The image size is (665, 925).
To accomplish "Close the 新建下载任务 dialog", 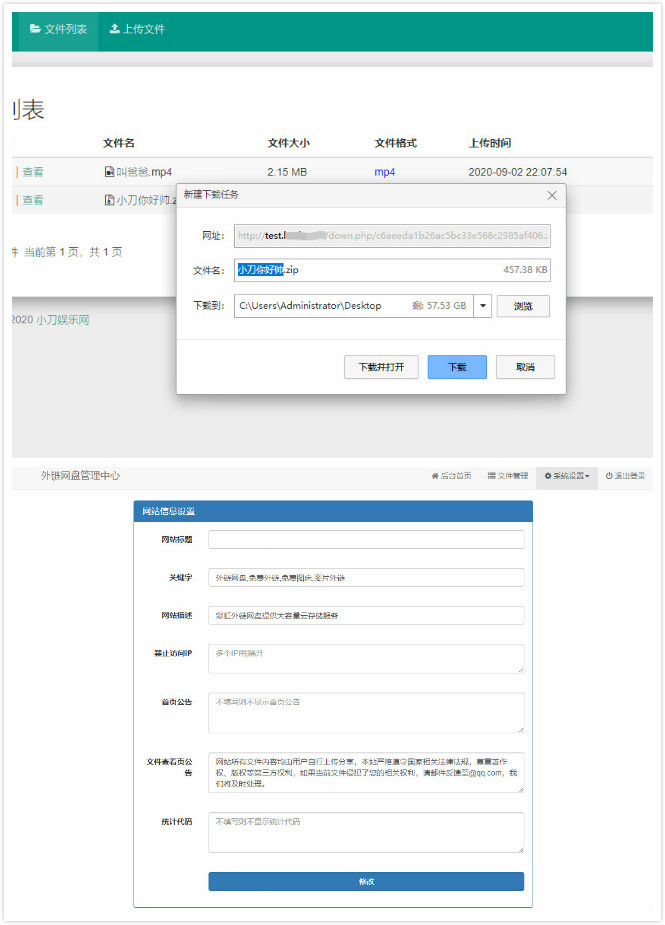I will [x=552, y=195].
